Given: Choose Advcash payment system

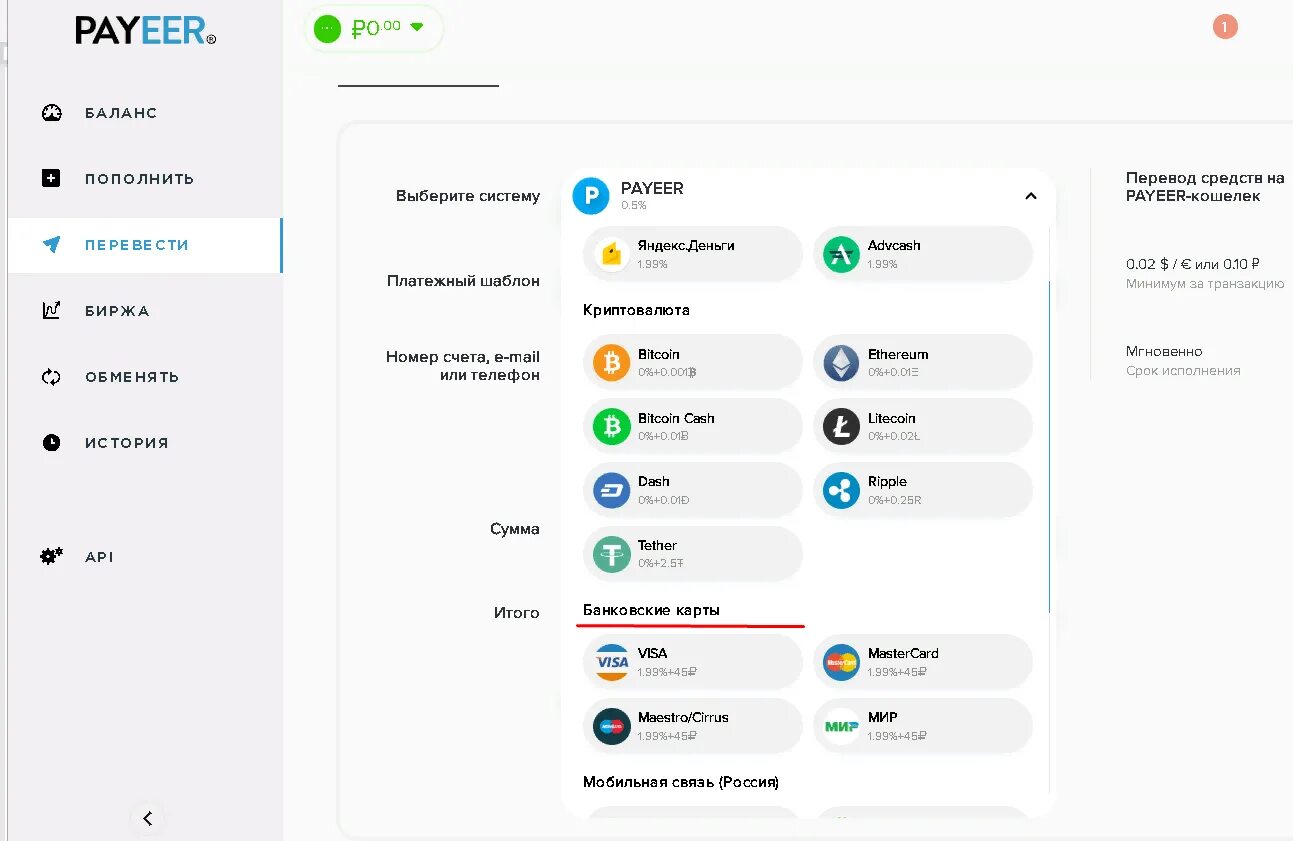Looking at the screenshot, I should [923, 254].
